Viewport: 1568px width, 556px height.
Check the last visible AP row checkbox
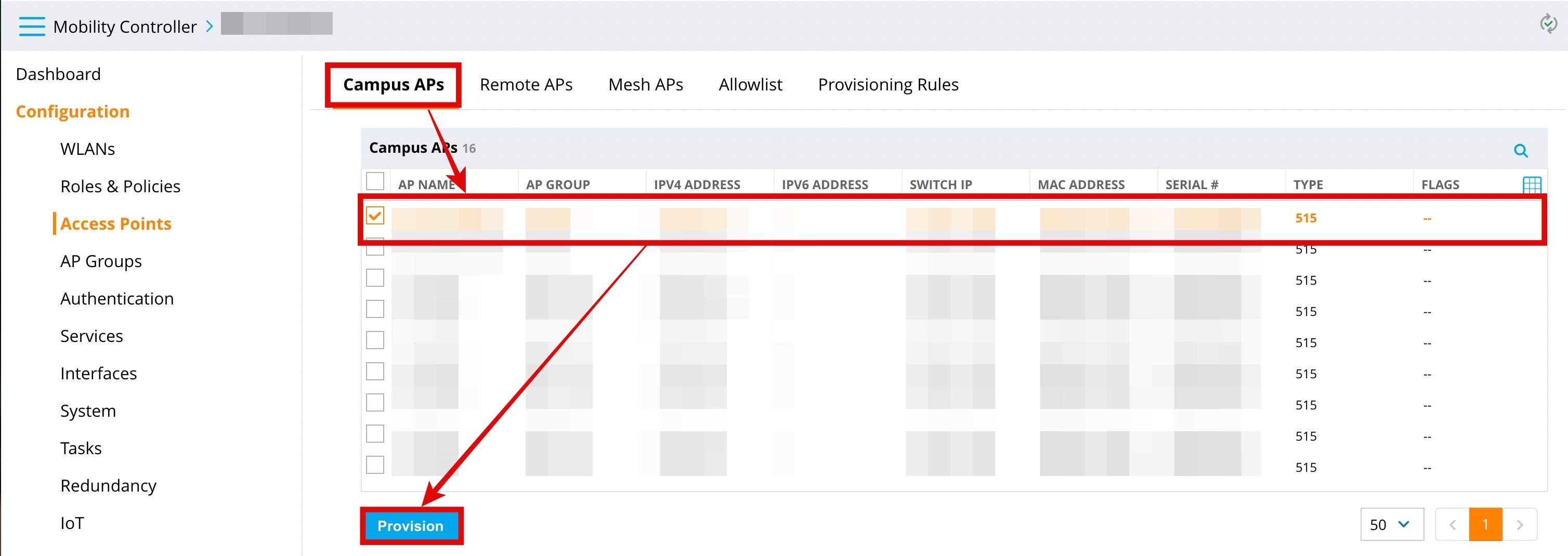(375, 465)
